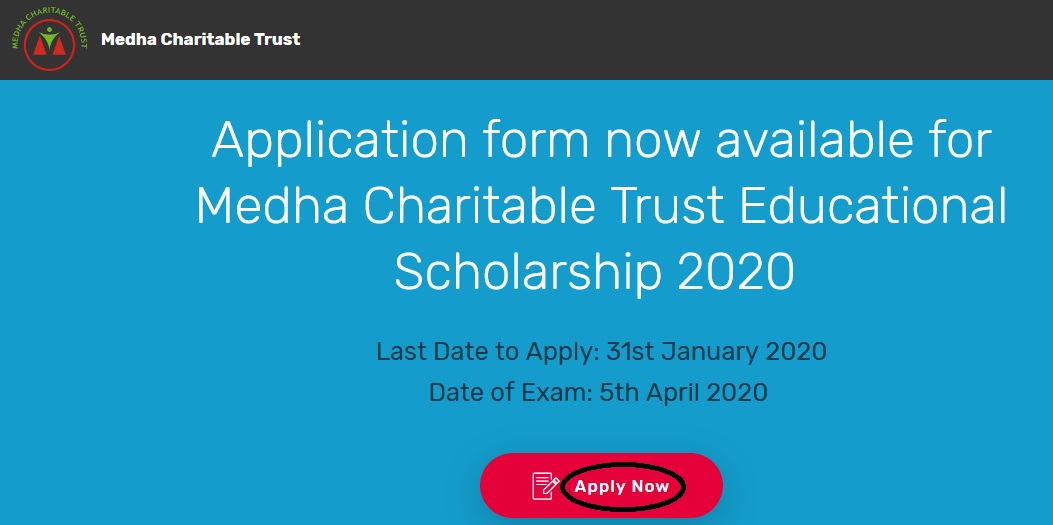Select the 'Apply Now' label text
The height and width of the screenshot is (525, 1053).
(x=622, y=486)
